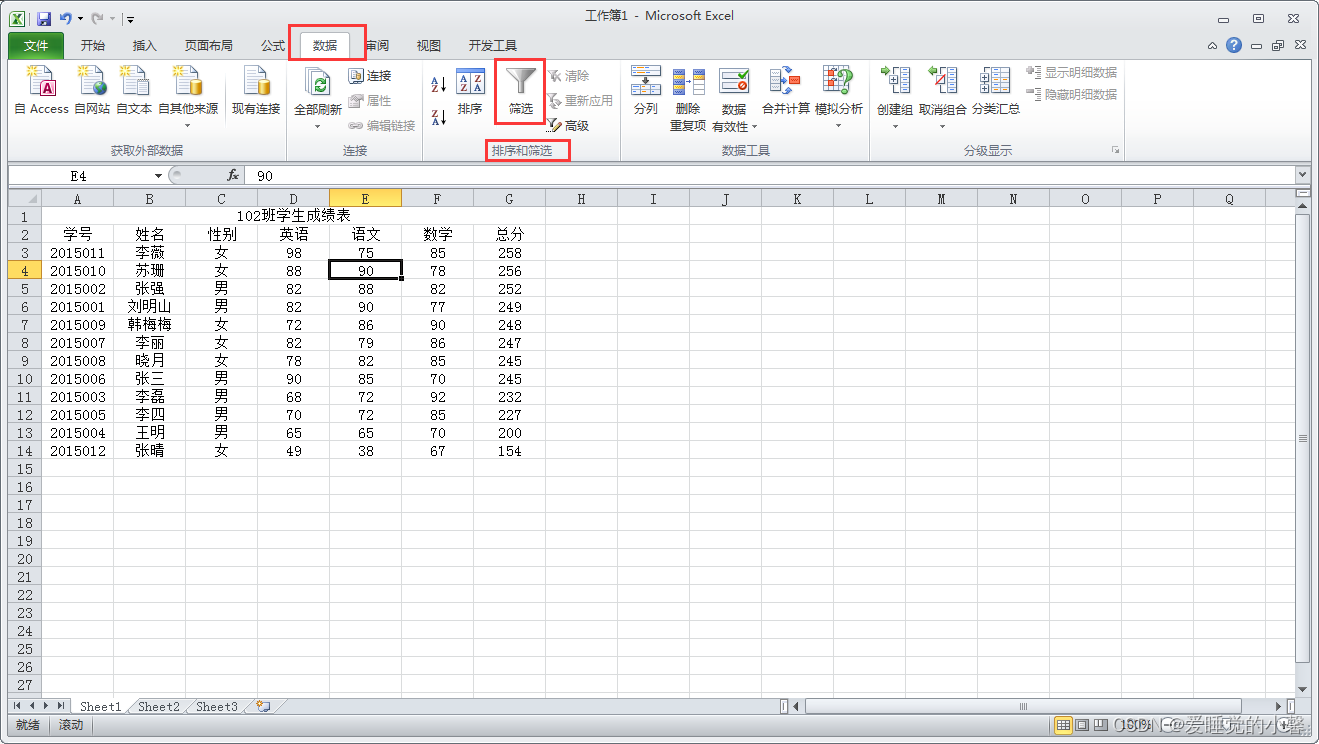Select the cell containing 韩梅梅

150,325
